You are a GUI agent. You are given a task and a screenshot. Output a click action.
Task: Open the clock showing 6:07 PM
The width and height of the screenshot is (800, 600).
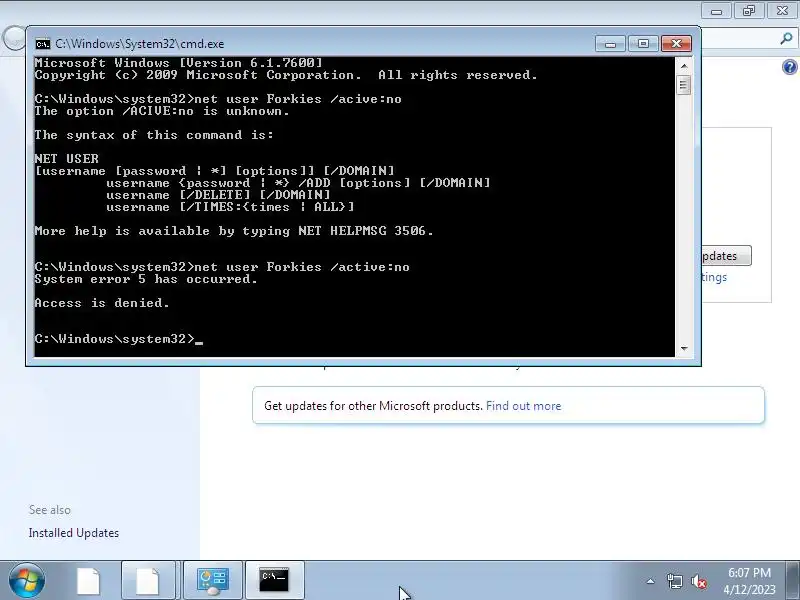tap(749, 572)
